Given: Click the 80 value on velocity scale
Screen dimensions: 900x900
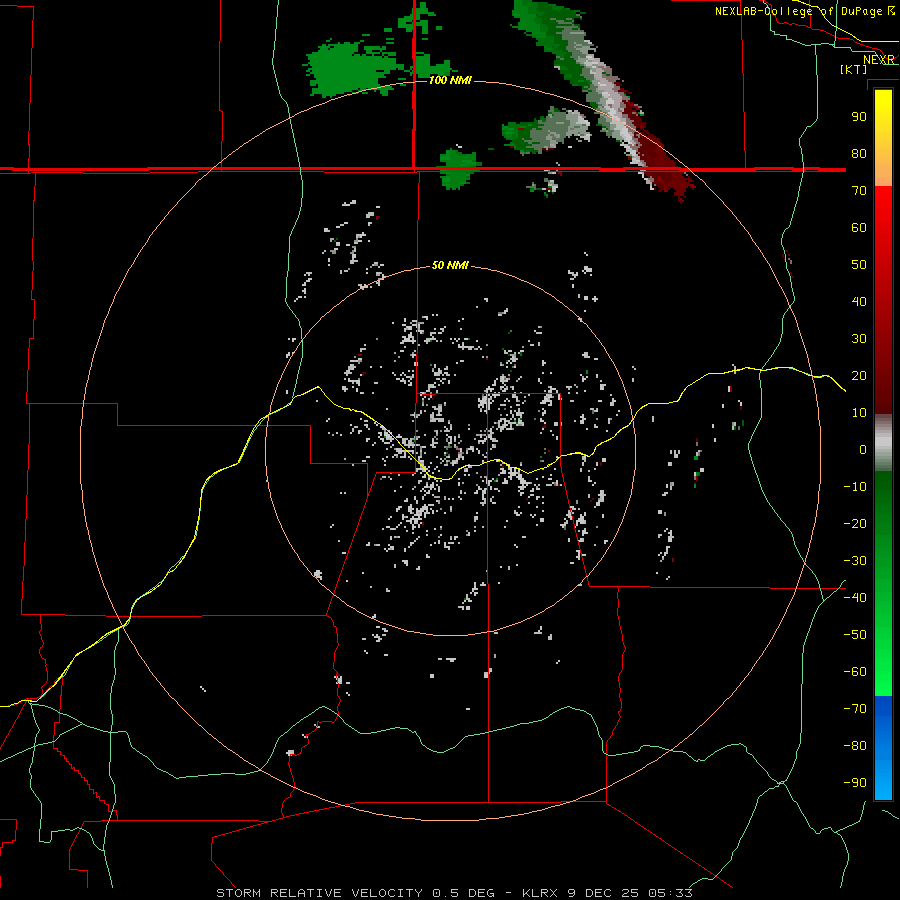Looking at the screenshot, I should point(859,154).
